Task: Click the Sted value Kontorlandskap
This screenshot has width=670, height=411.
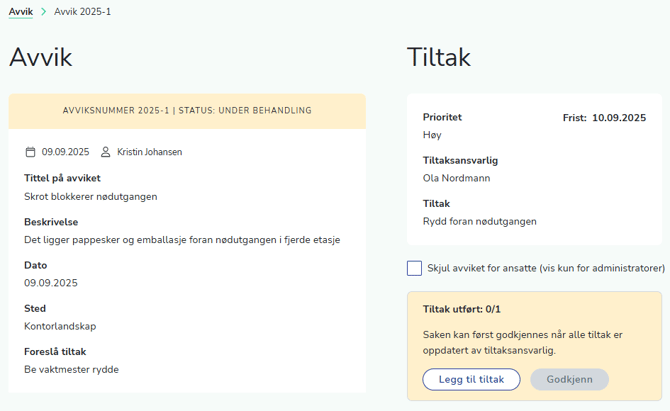Action: 60,326
